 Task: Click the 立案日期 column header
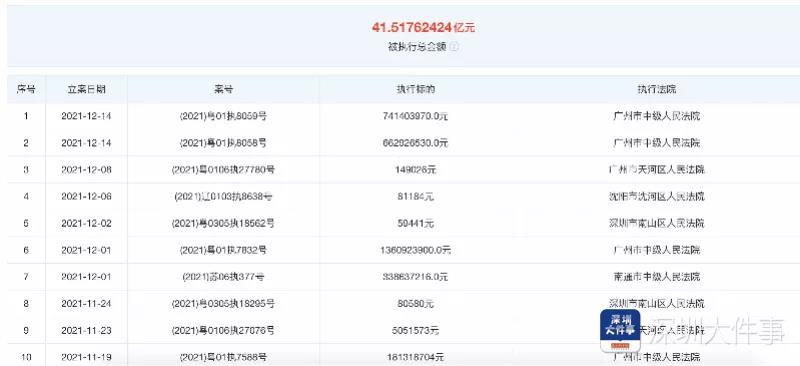pyautogui.click(x=86, y=89)
